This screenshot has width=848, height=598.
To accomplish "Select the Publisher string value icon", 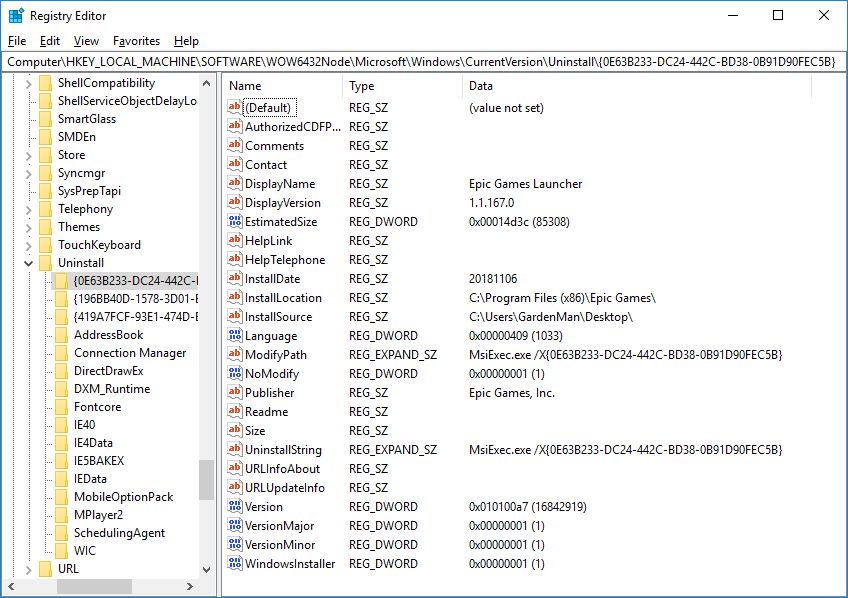I will pyautogui.click(x=235, y=392).
